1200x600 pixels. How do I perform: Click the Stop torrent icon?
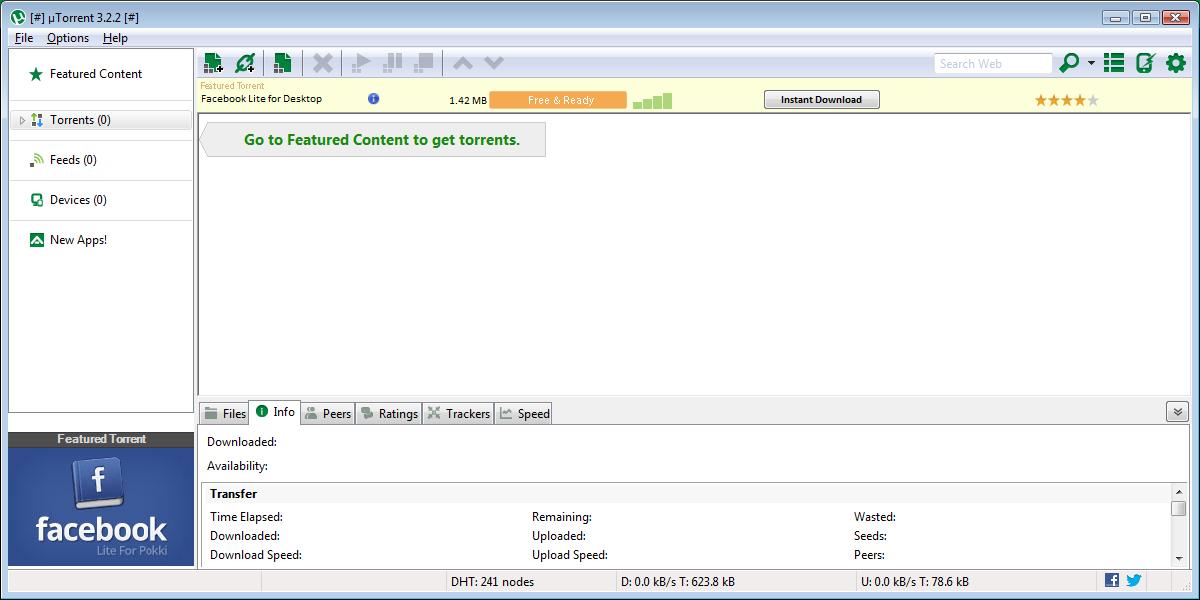[424, 63]
